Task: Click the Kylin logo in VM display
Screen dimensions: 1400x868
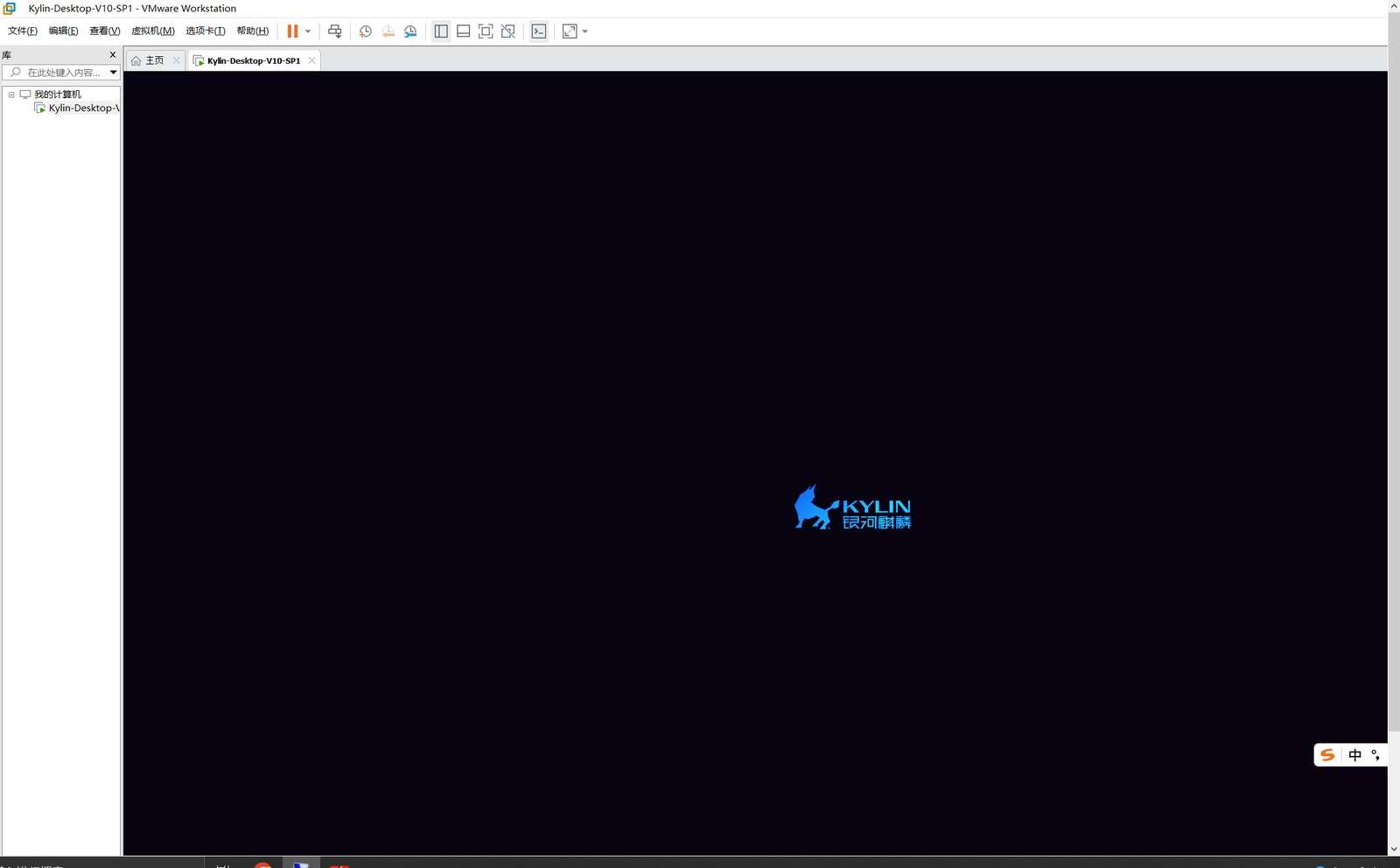Action: coord(852,507)
